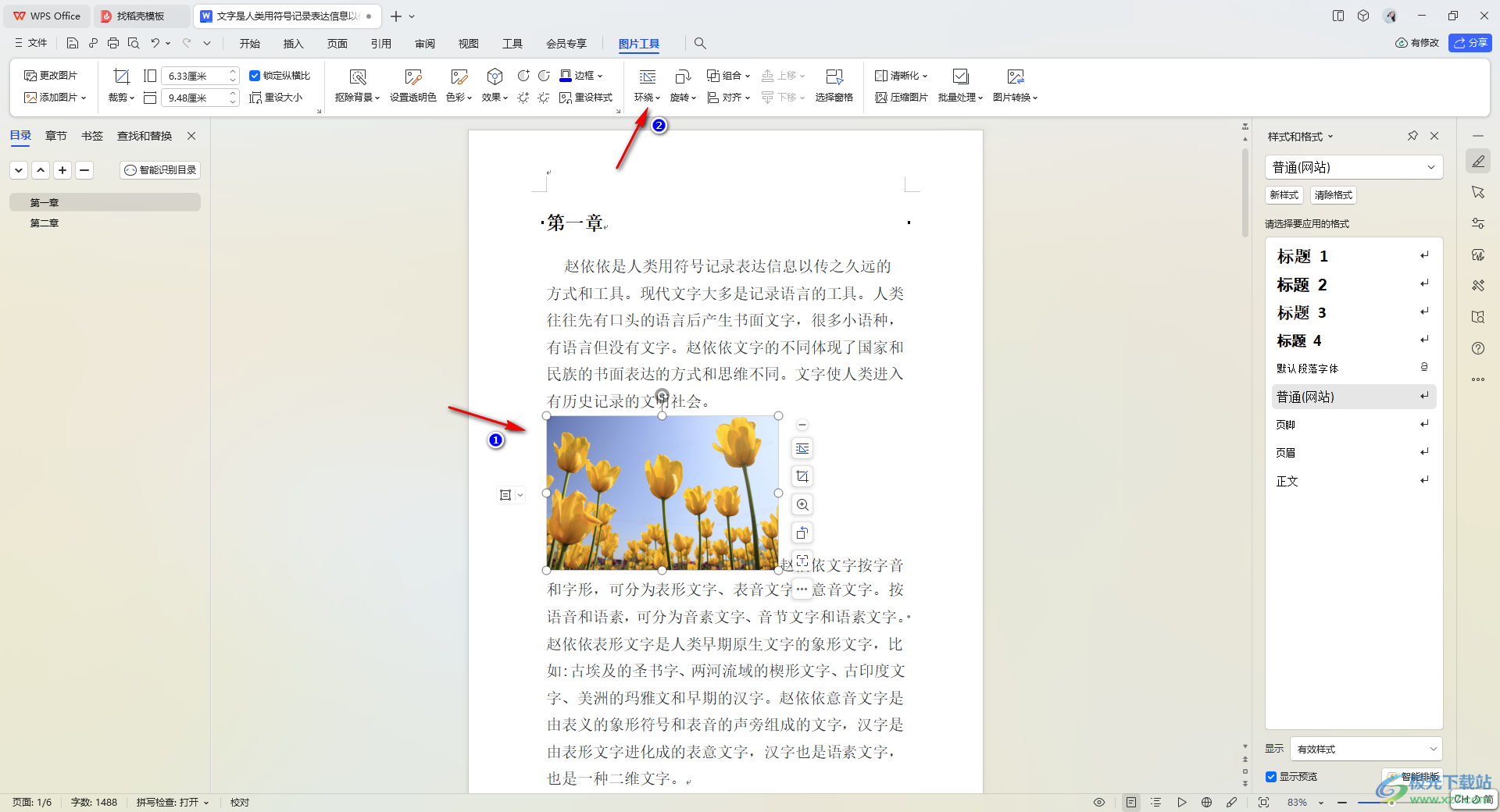Click the print icon in quick access bar
The height and width of the screenshot is (812, 1500).
click(113, 43)
